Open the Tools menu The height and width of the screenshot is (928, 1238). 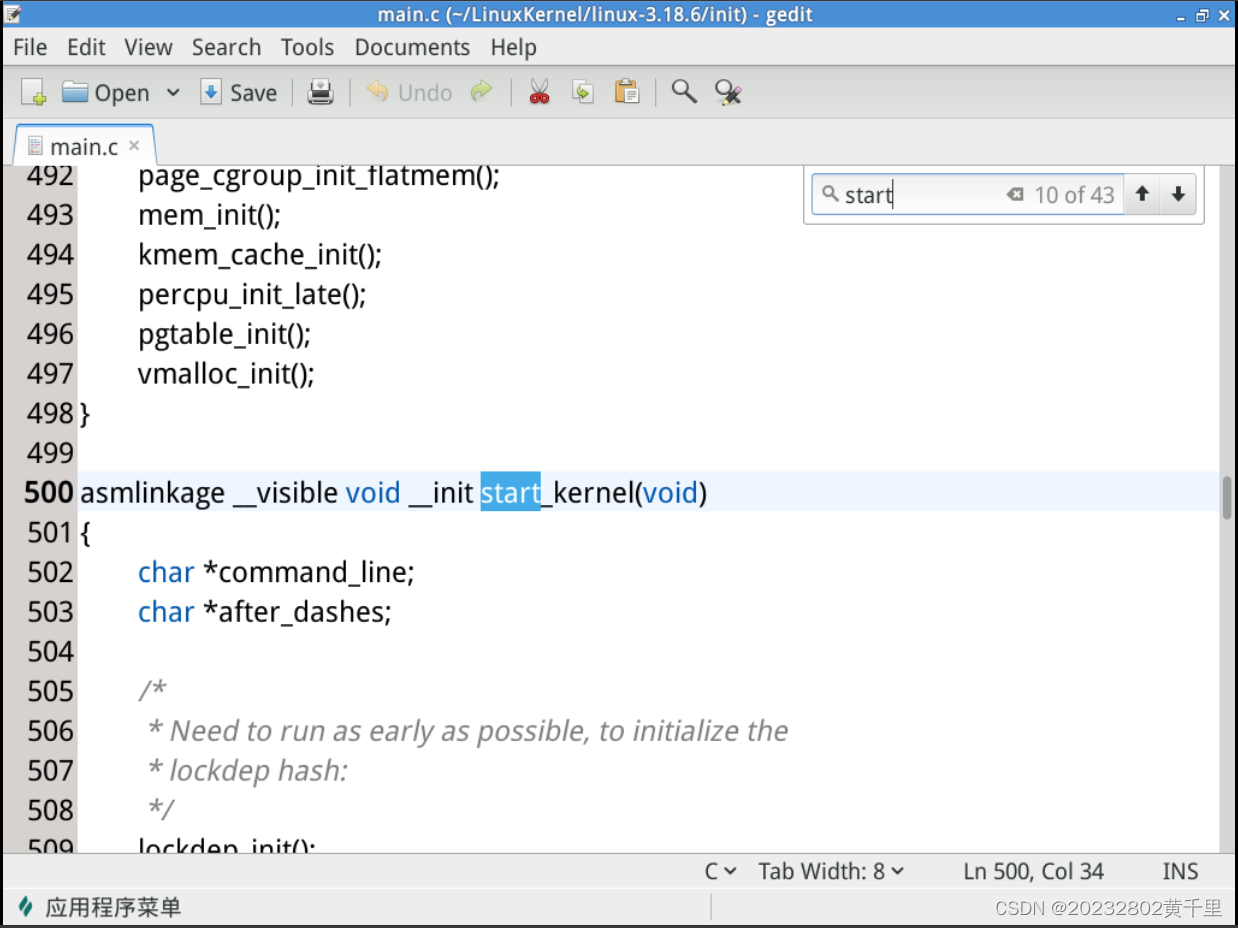click(307, 47)
